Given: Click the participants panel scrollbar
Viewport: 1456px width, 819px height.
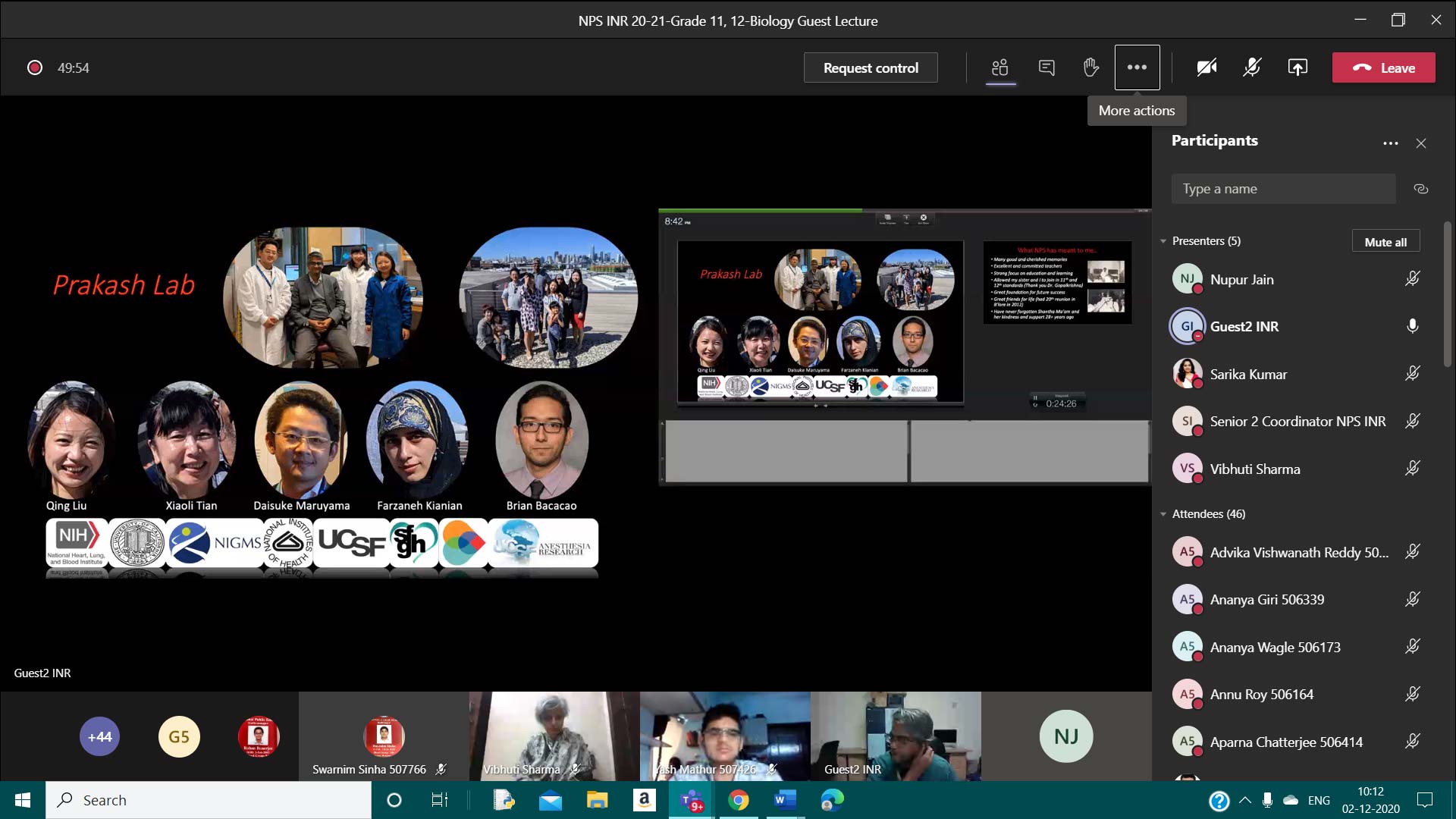Looking at the screenshot, I should coord(1448,296).
